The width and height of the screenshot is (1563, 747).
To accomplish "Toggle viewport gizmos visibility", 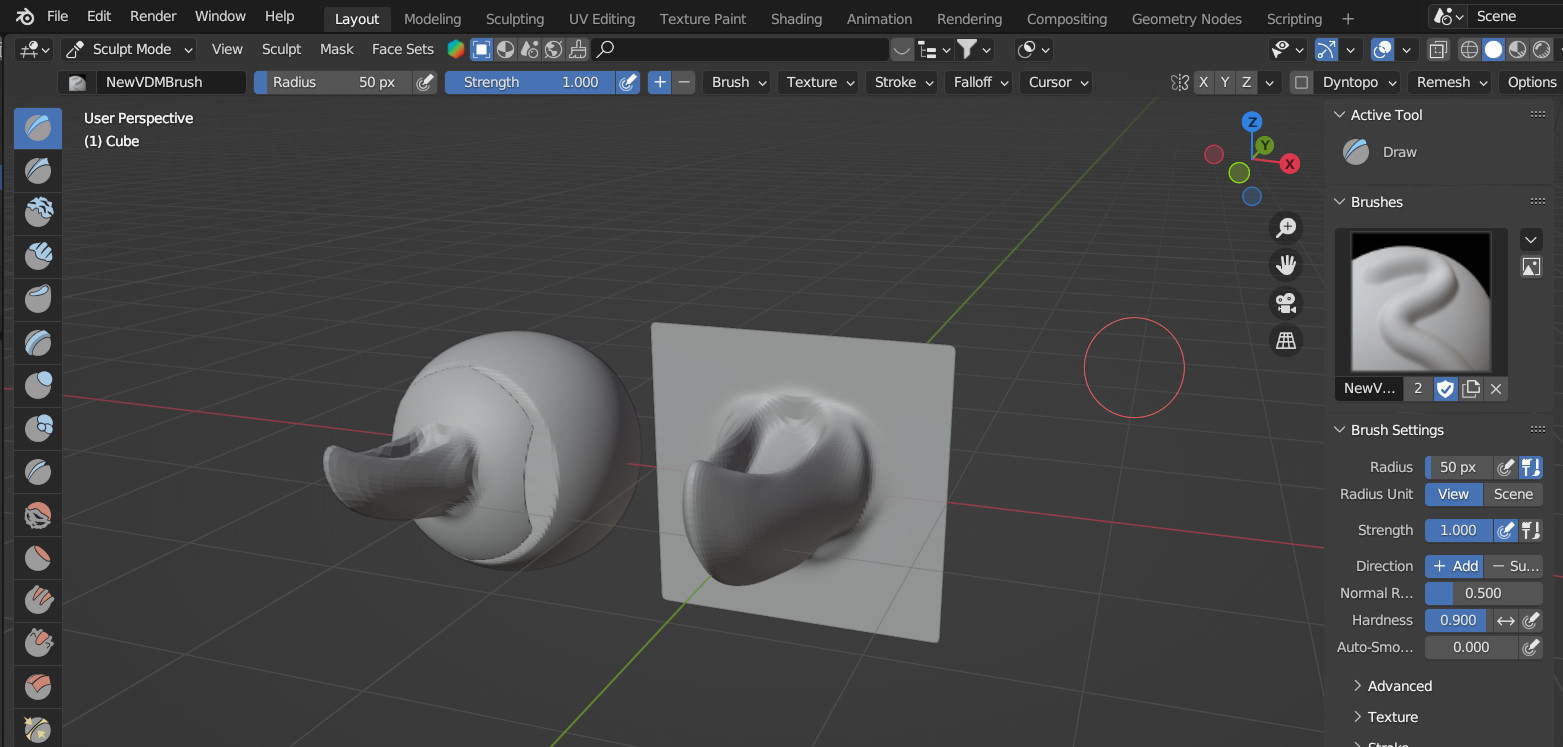I will tap(1327, 49).
